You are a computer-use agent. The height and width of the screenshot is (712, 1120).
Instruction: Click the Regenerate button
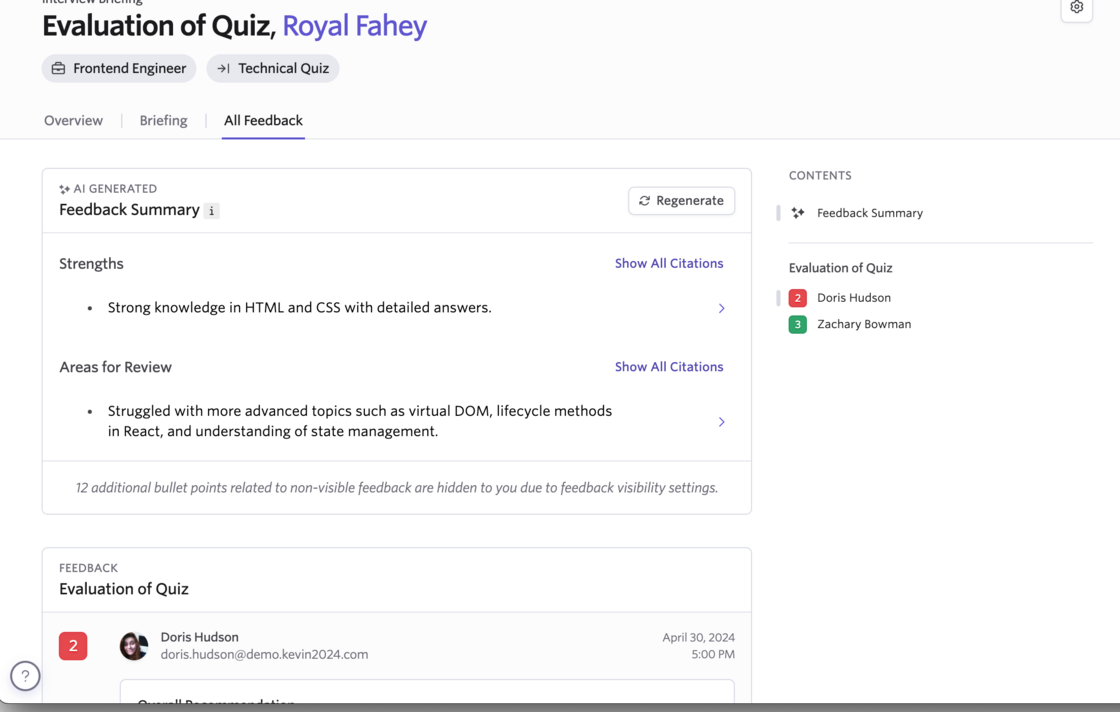click(x=681, y=201)
